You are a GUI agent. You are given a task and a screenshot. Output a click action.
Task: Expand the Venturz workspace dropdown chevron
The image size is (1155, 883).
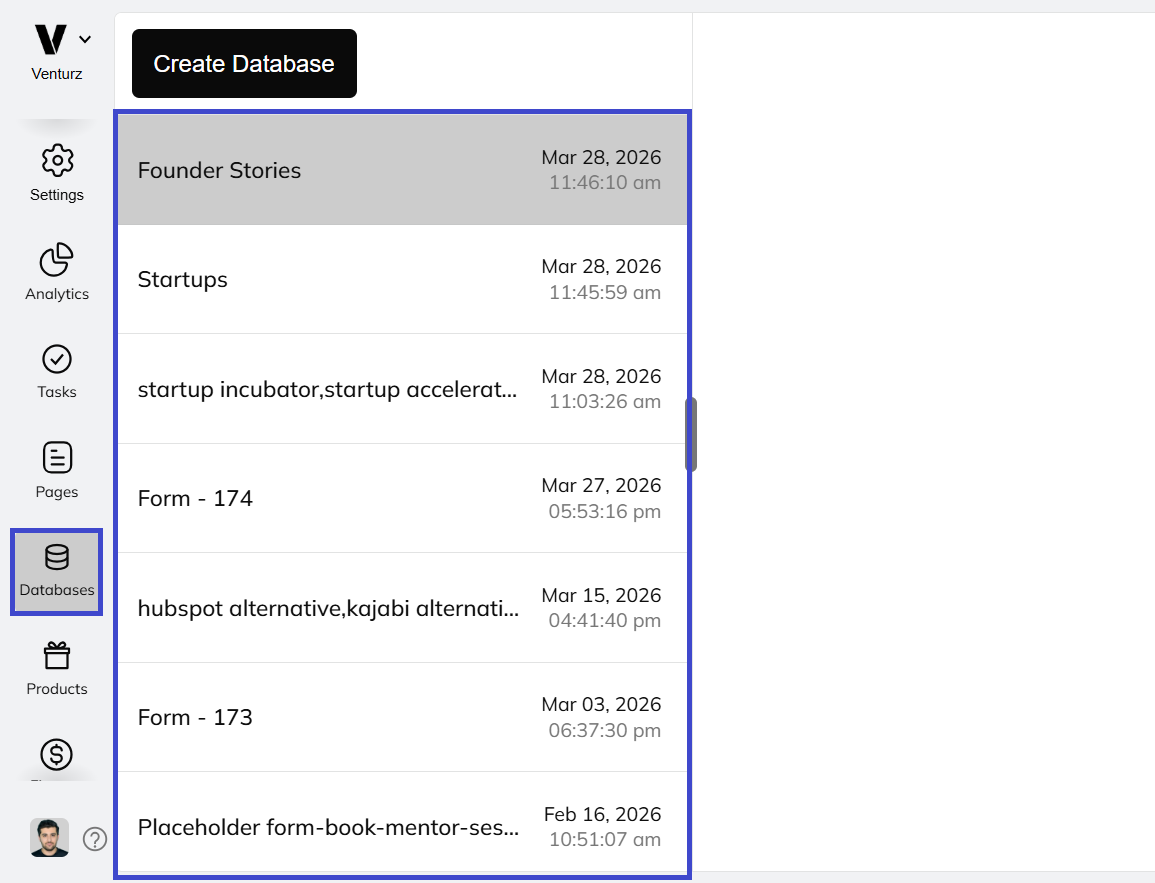85,39
